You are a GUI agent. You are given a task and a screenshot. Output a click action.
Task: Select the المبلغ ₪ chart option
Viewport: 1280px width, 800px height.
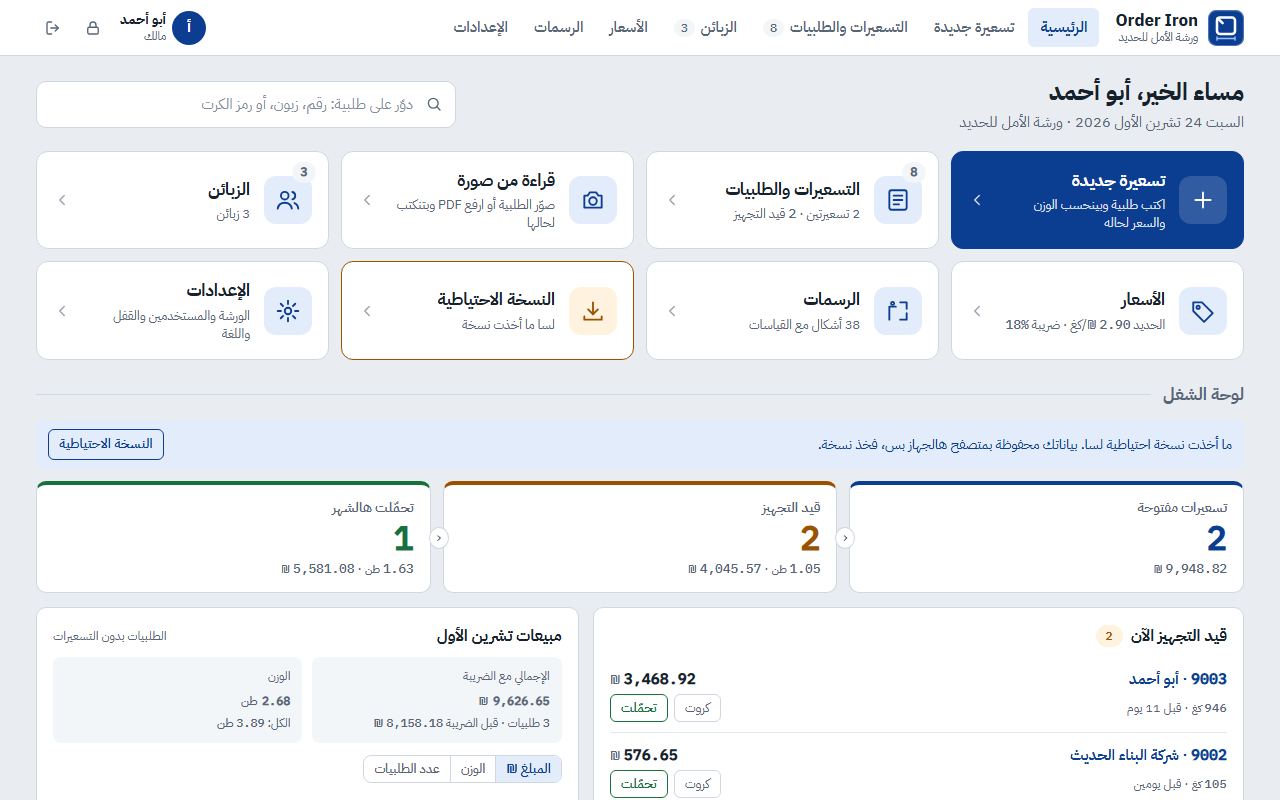click(x=529, y=769)
